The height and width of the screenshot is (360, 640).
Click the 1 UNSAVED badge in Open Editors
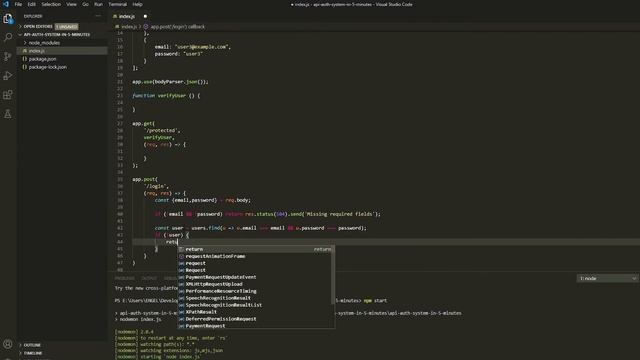(x=66, y=27)
